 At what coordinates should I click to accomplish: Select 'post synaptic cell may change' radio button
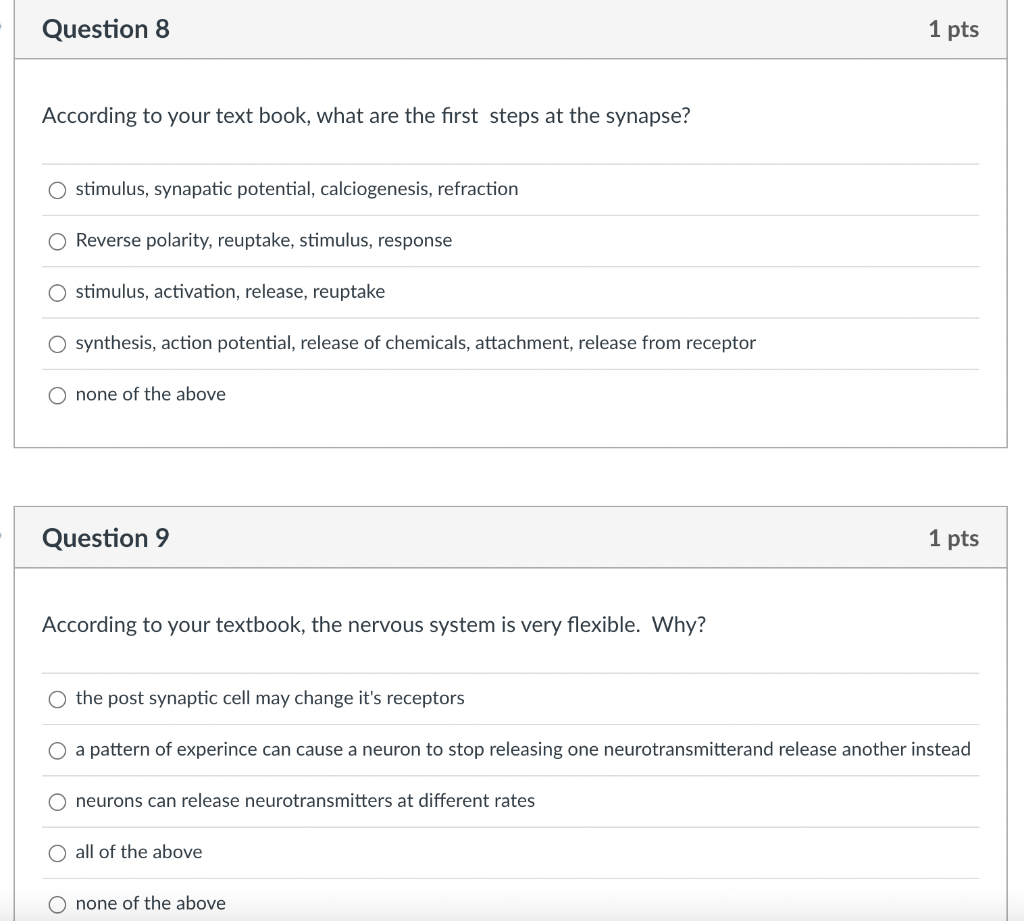pos(58,699)
